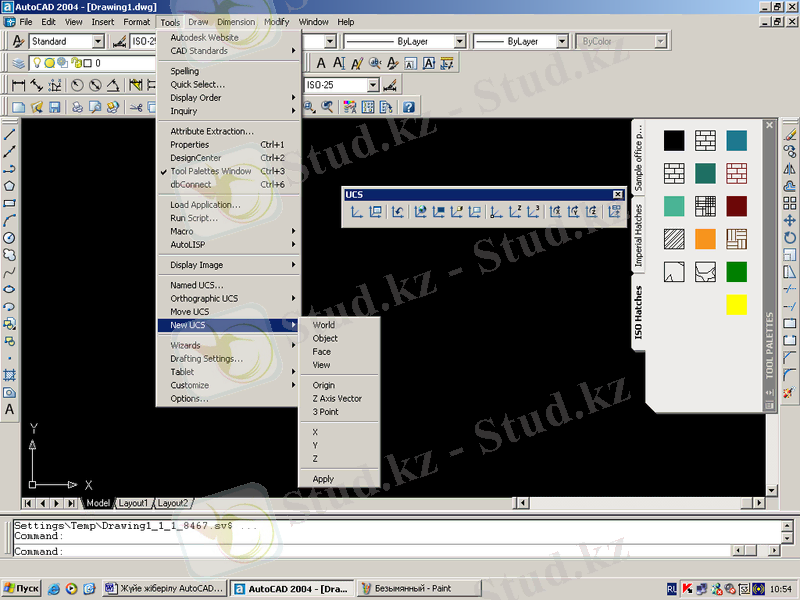Screen dimensions: 800x600
Task: Click the Linear Dimension icon
Action: (x=17, y=86)
